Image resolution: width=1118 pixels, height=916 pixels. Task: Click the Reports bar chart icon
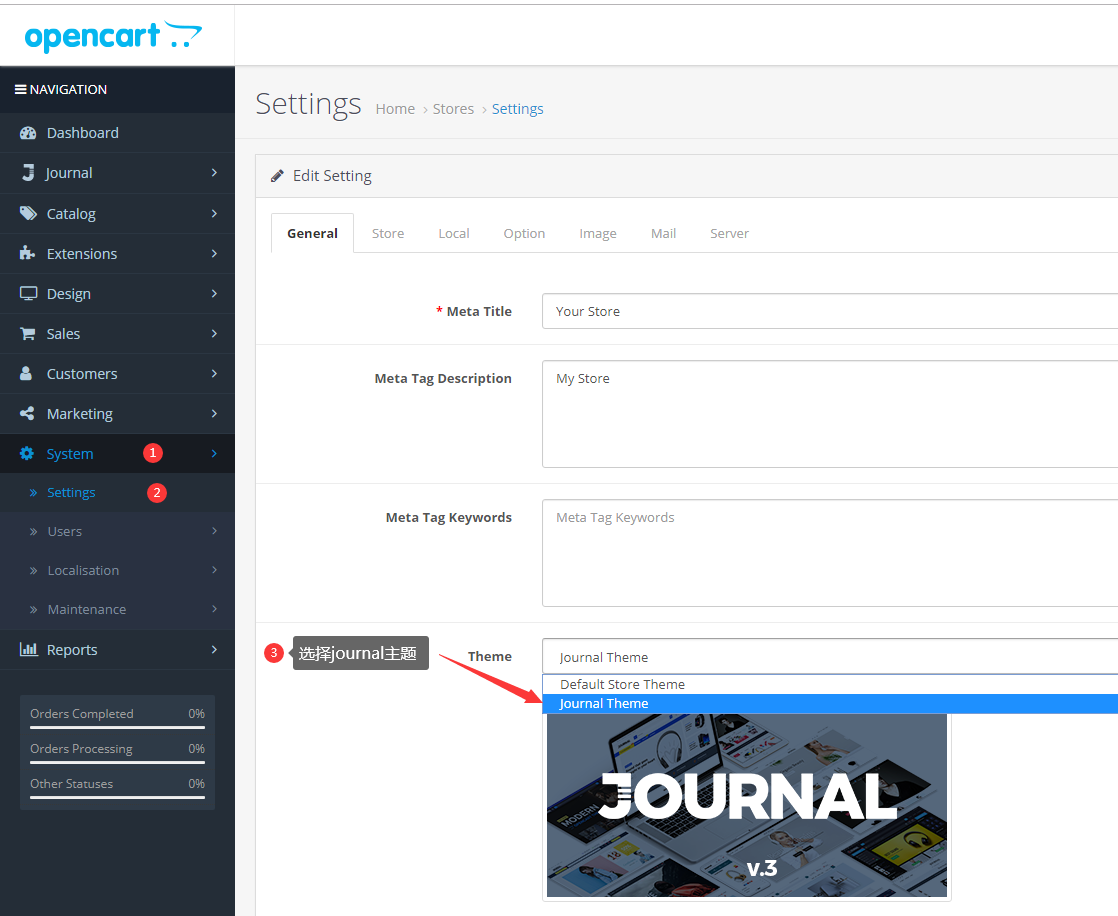[29, 649]
